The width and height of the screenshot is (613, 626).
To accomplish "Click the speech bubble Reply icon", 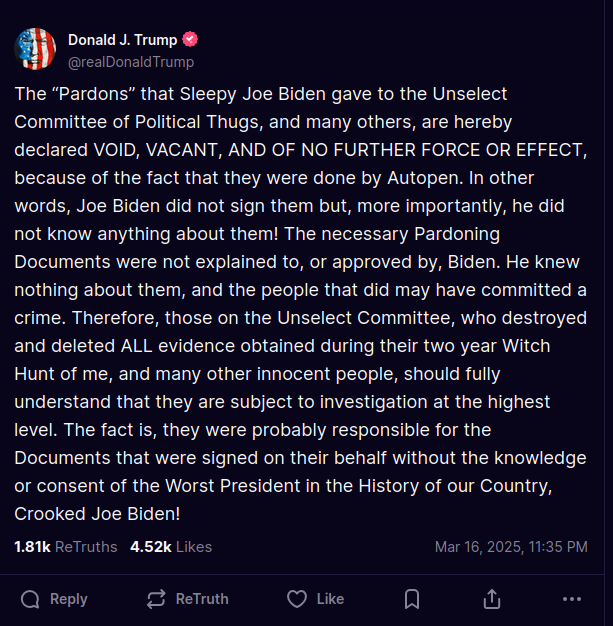I will coord(30,599).
